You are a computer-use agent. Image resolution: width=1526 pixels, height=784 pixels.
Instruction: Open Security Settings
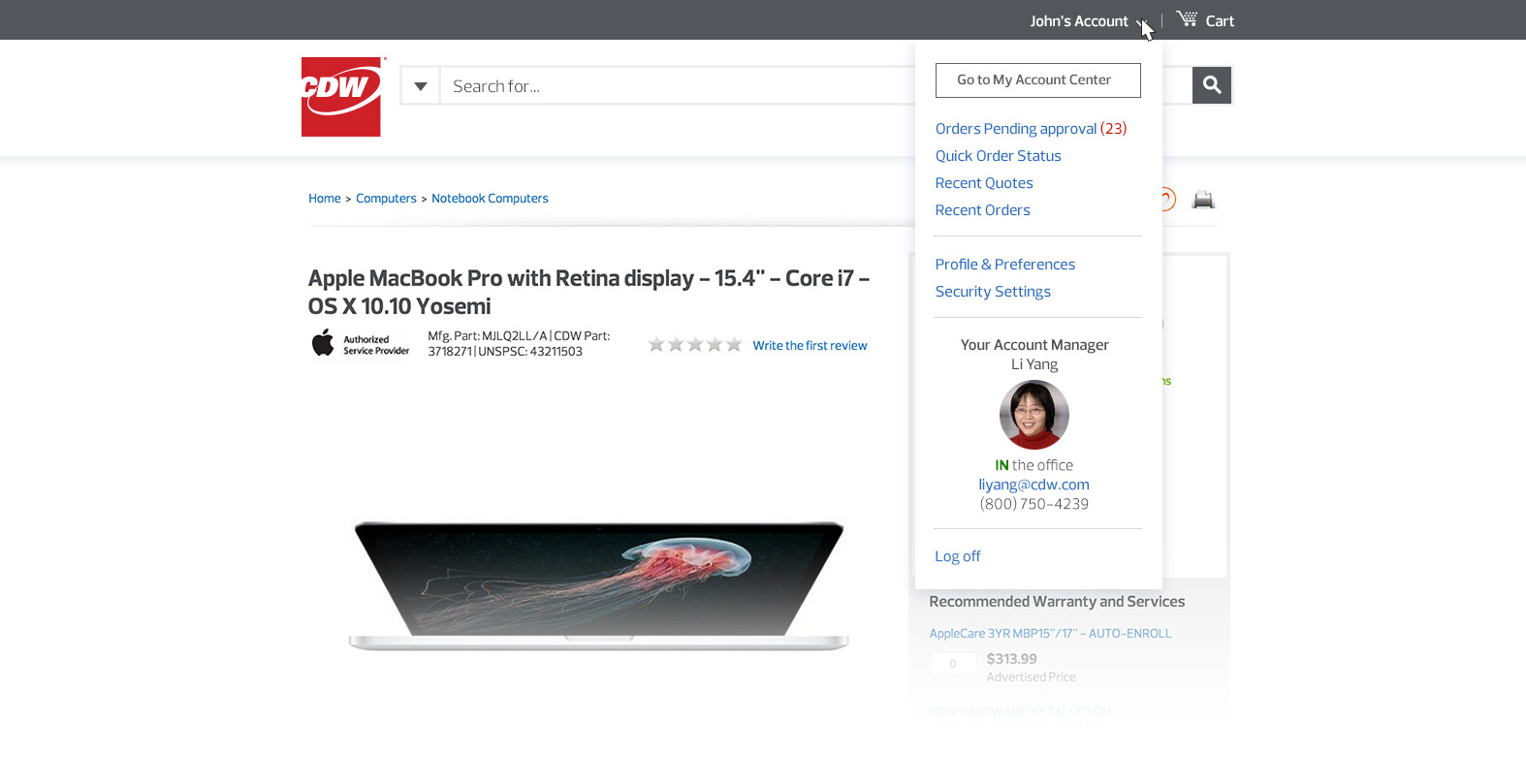click(x=993, y=292)
